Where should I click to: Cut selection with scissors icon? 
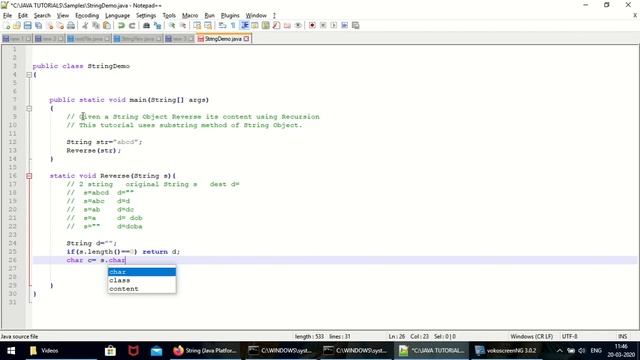click(x=85, y=25)
